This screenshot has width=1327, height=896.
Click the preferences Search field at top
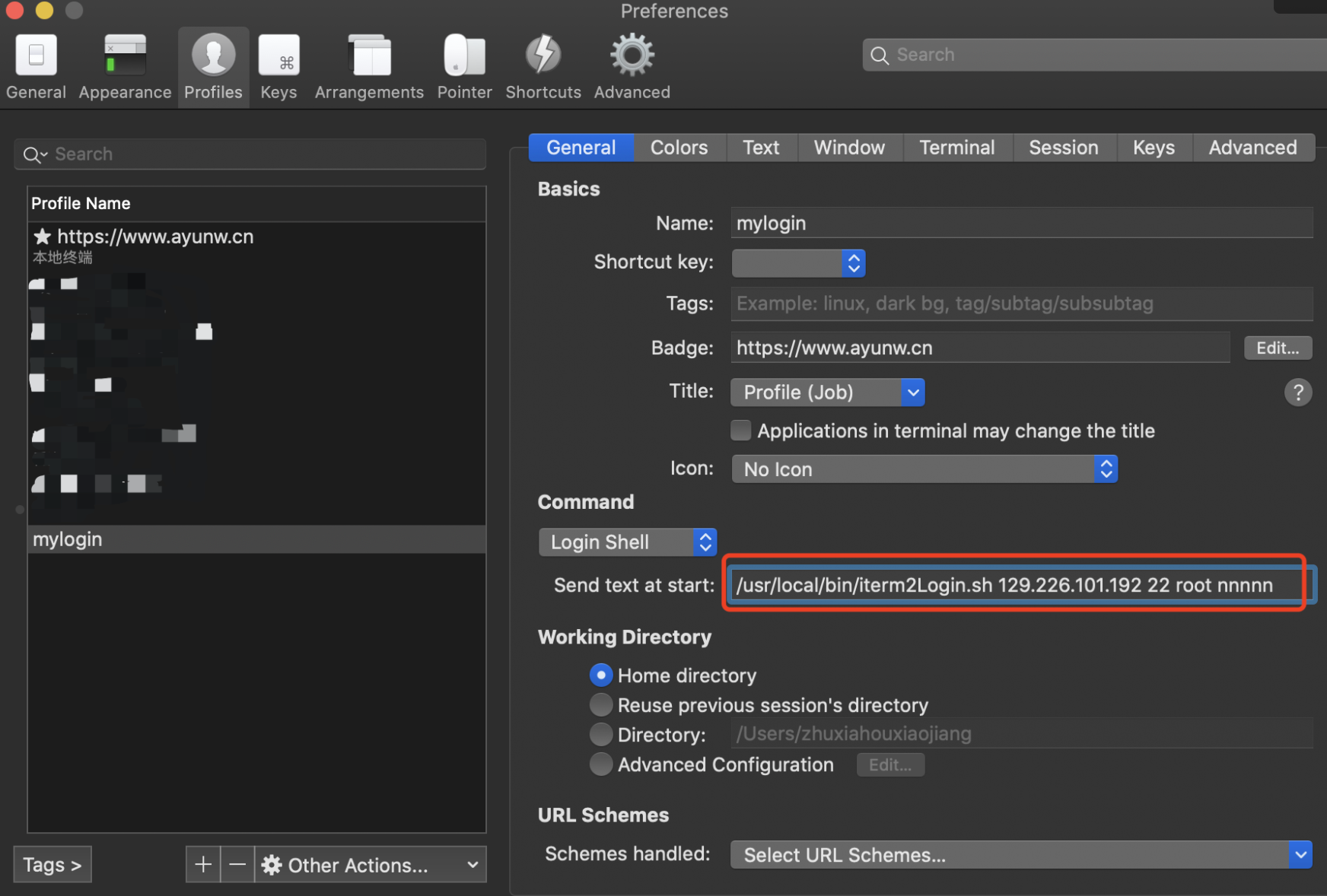pyautogui.click(x=1096, y=55)
